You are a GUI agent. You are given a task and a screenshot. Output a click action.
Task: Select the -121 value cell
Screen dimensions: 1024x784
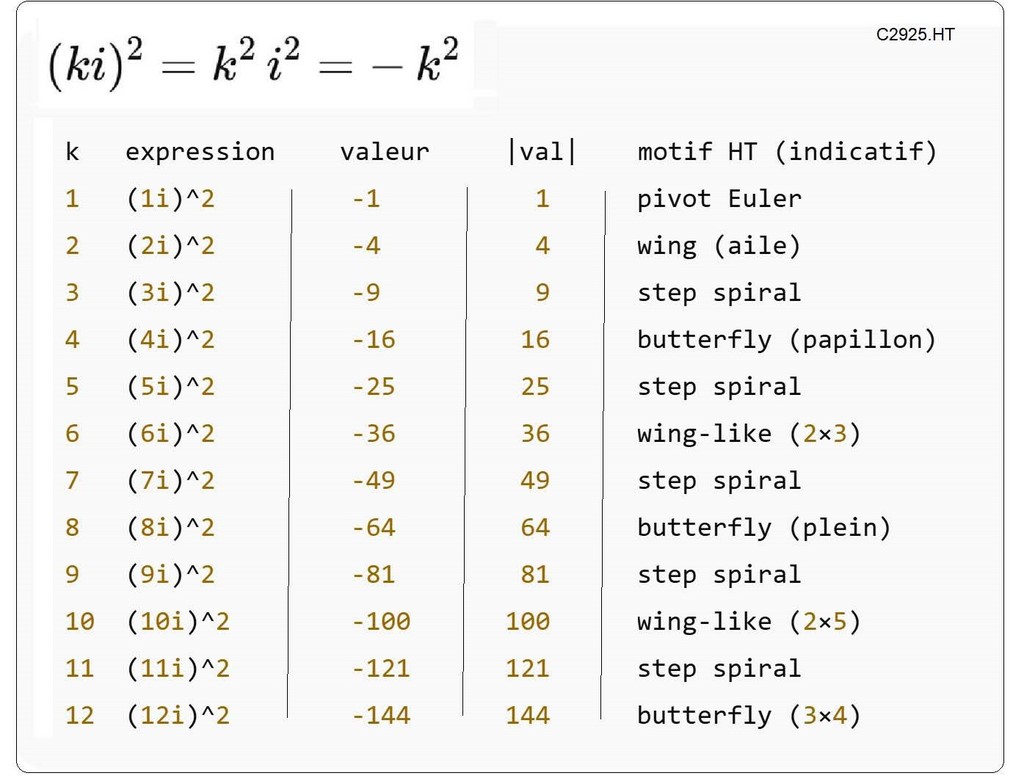click(380, 668)
